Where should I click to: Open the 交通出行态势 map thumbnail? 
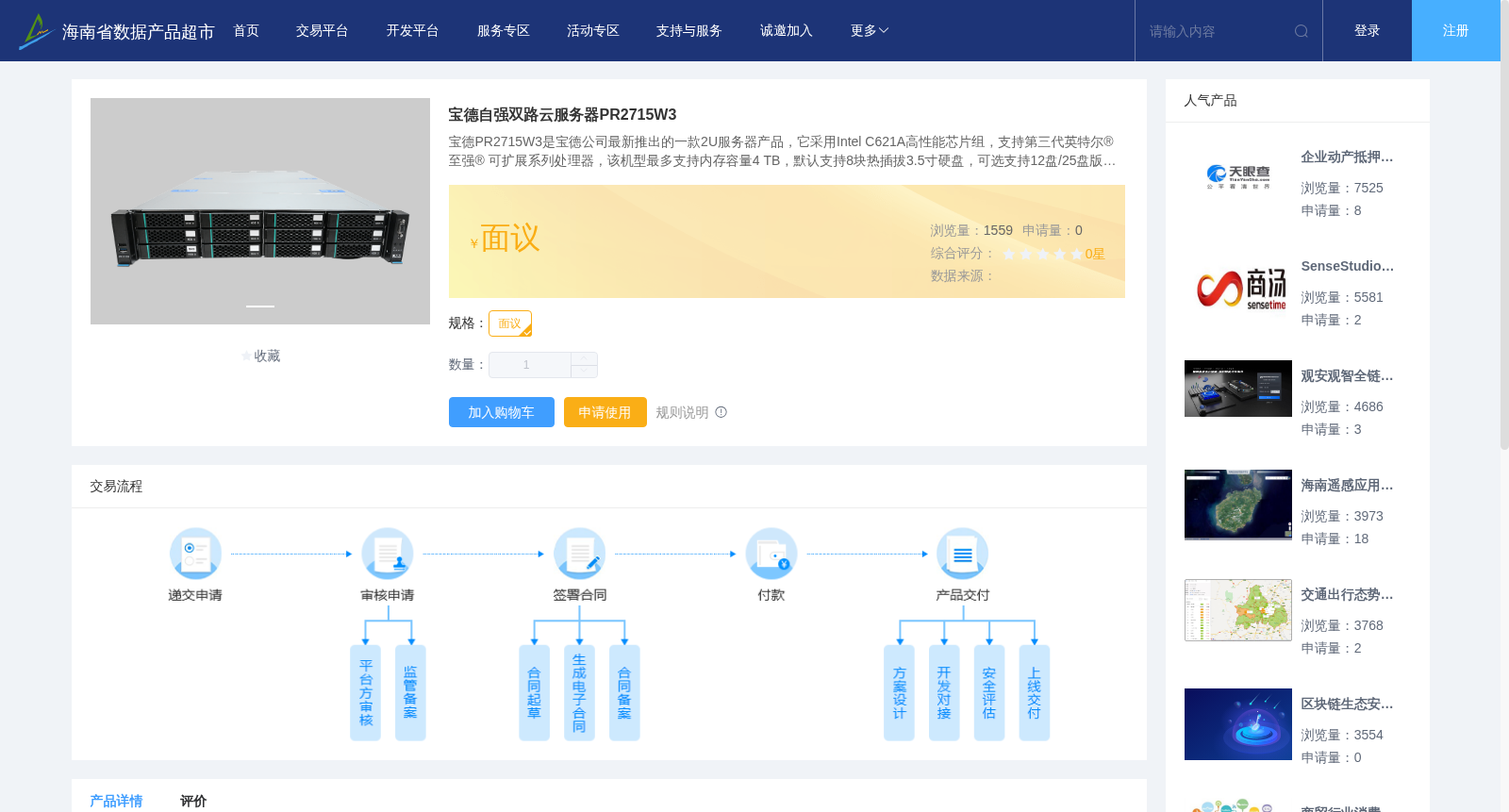[x=1238, y=610]
